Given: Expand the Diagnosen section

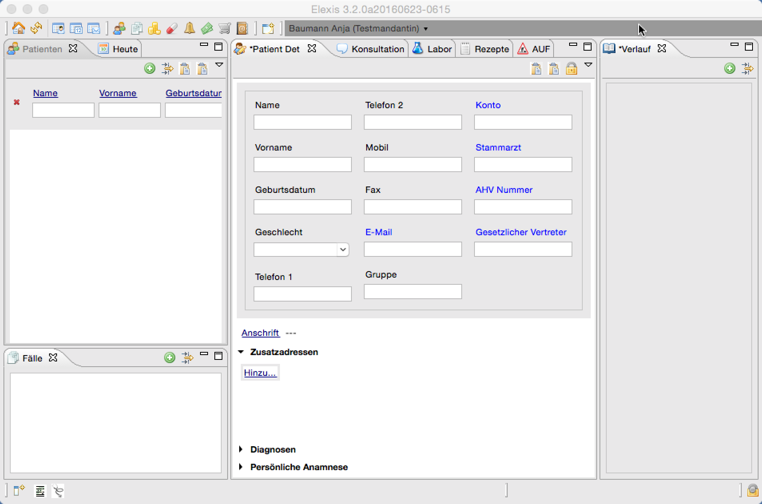Looking at the screenshot, I should point(241,449).
